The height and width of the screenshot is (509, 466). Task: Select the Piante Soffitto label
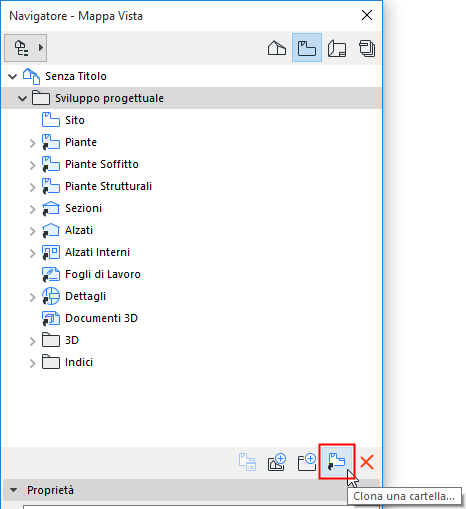(102, 164)
